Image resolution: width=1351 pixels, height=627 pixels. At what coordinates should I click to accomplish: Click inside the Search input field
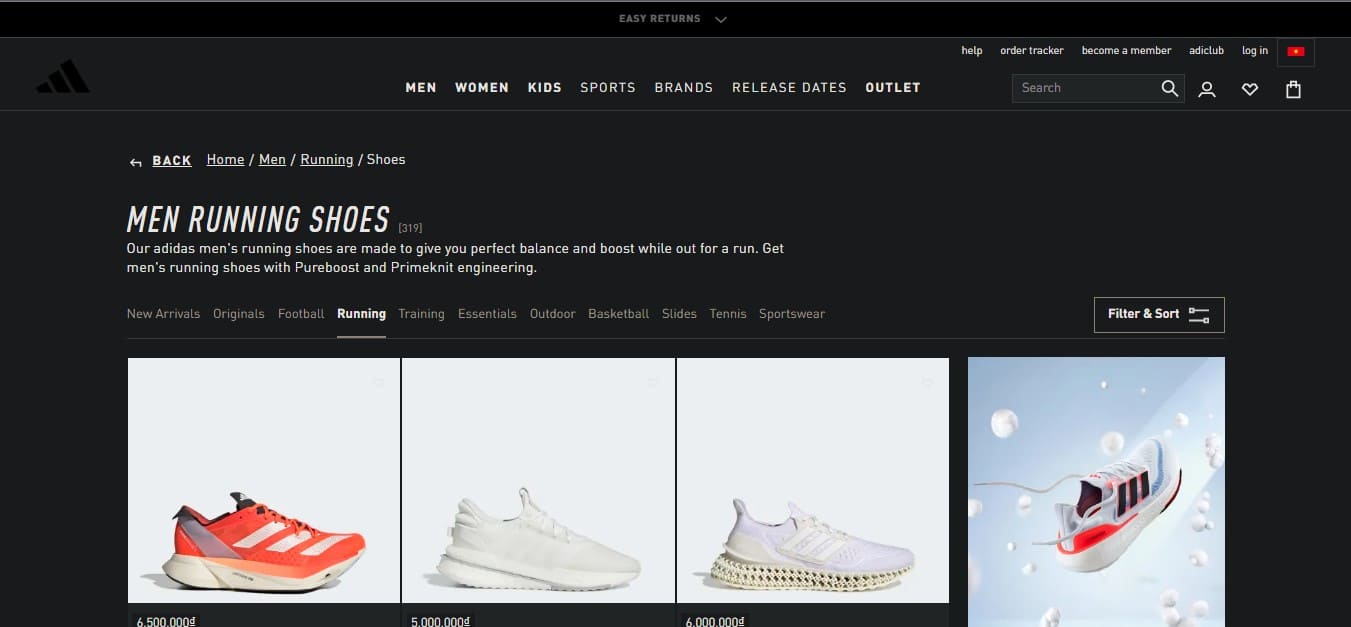[x=1085, y=88]
